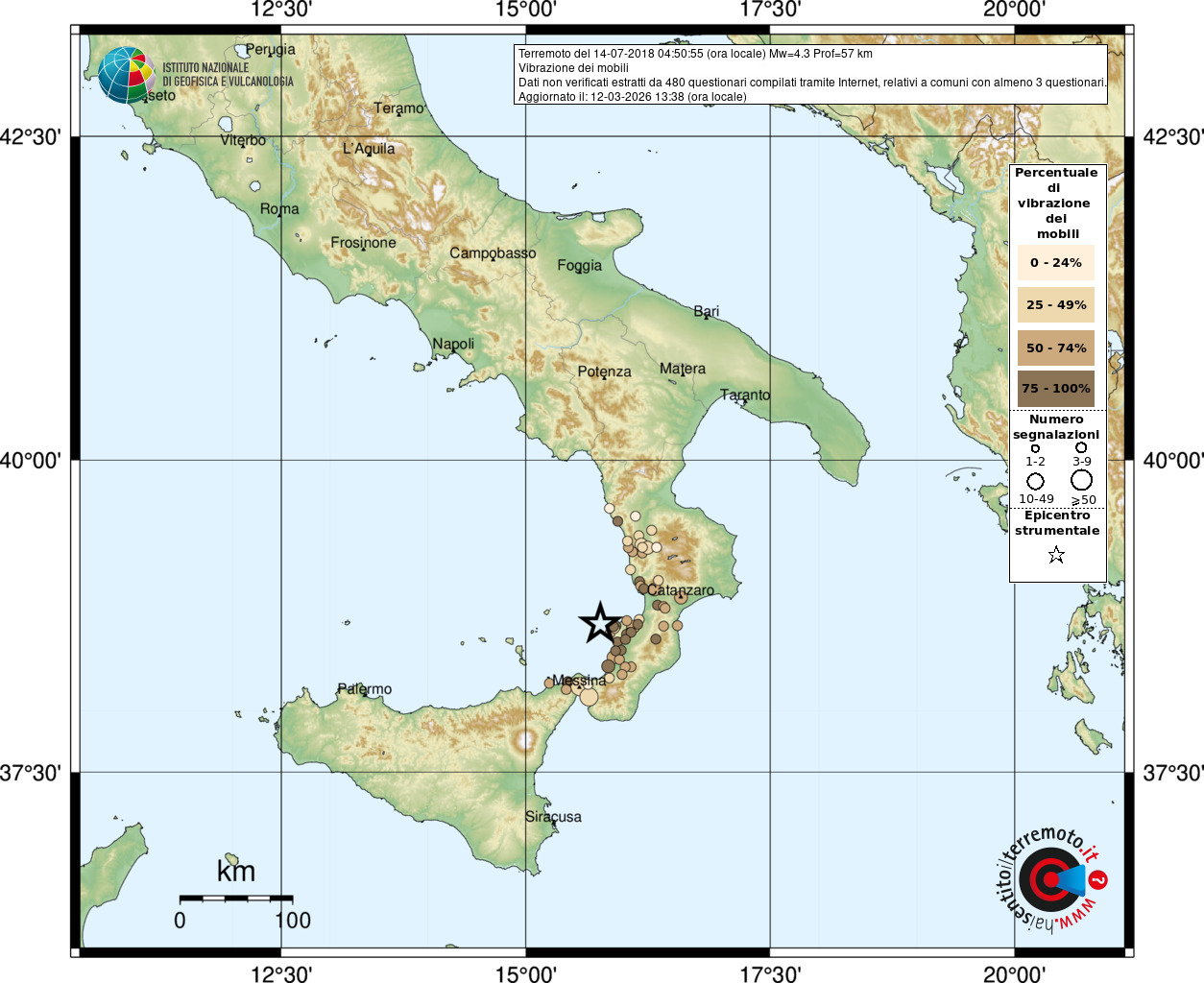
Task: Select the 1-2 reports circle in legend
Action: (1035, 448)
